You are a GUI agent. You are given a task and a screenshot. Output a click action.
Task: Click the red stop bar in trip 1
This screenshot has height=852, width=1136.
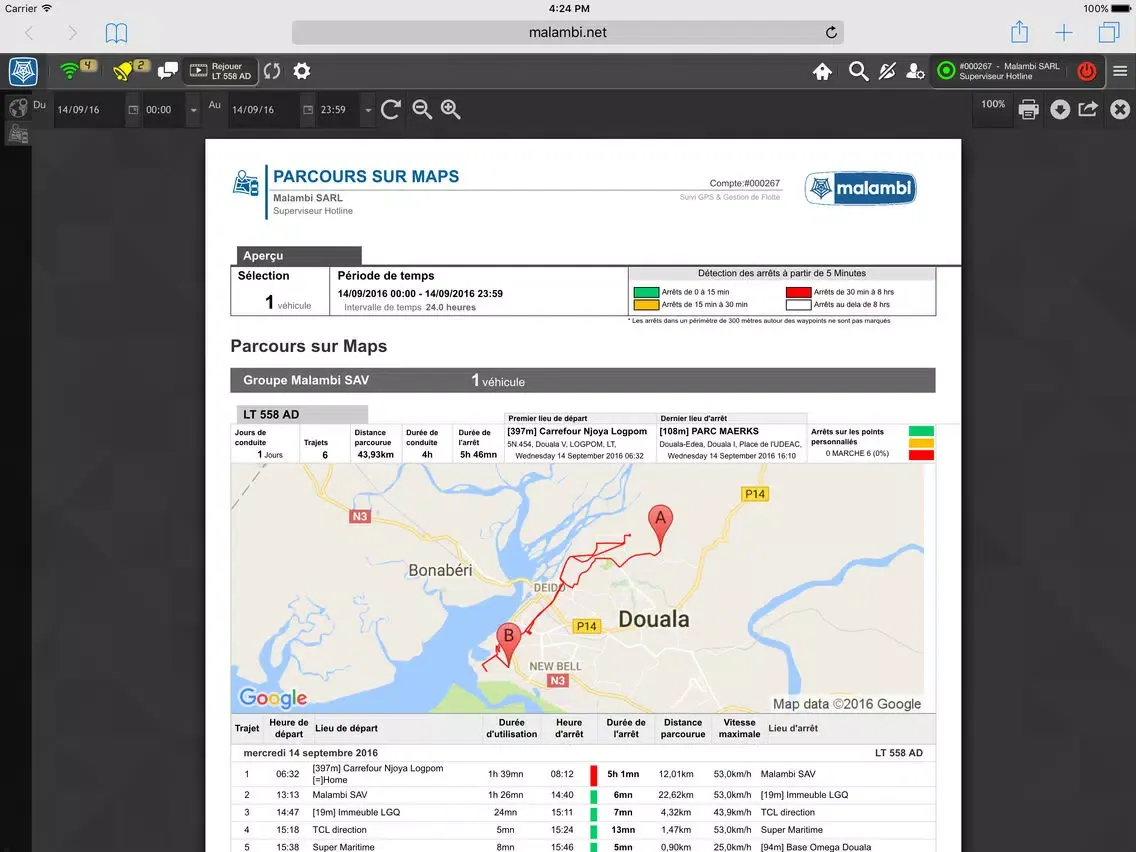click(x=593, y=774)
